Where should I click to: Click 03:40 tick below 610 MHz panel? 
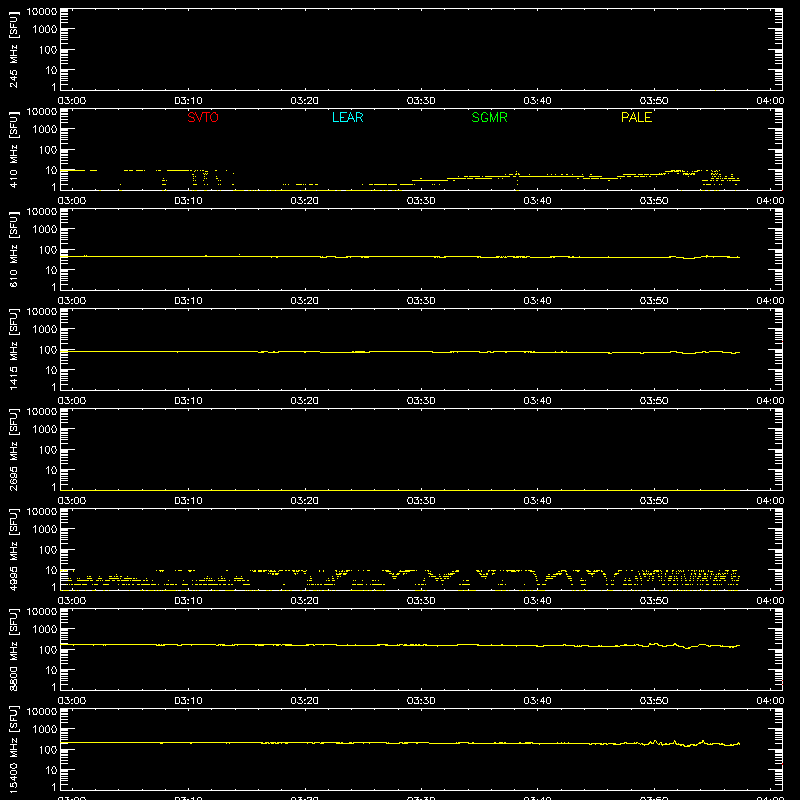(537, 301)
